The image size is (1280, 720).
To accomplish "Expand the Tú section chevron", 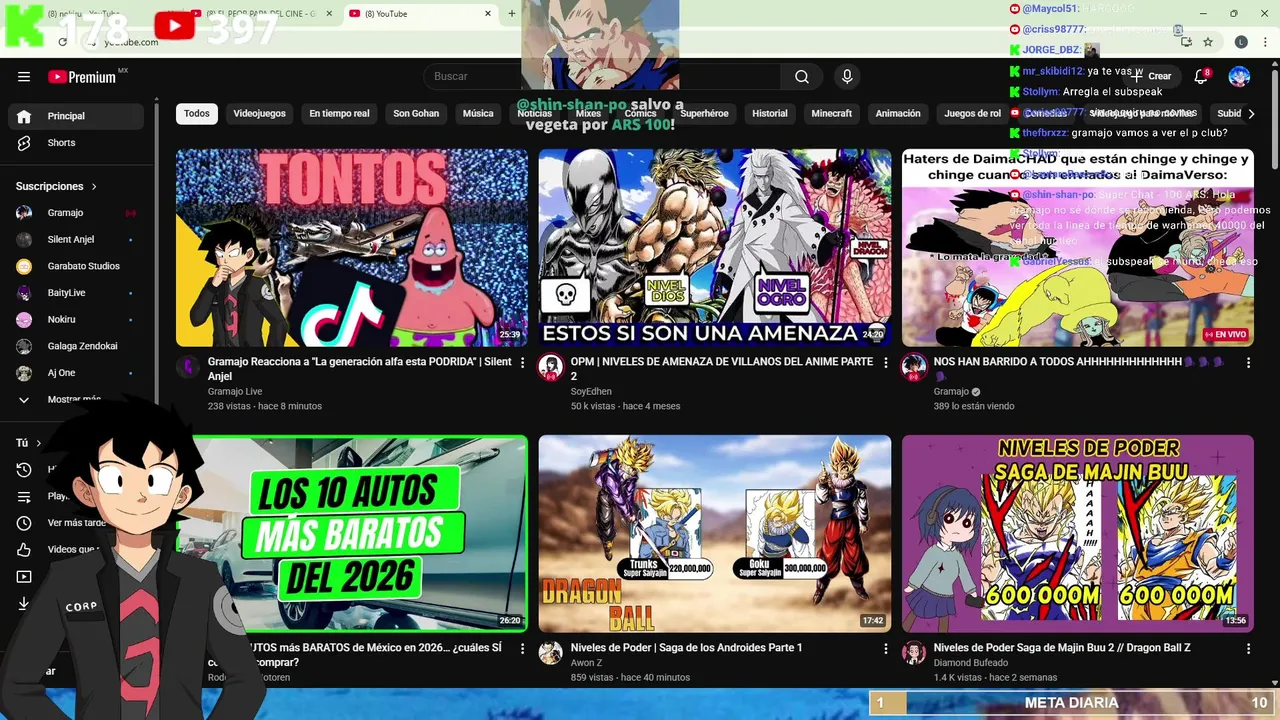I will coord(39,443).
